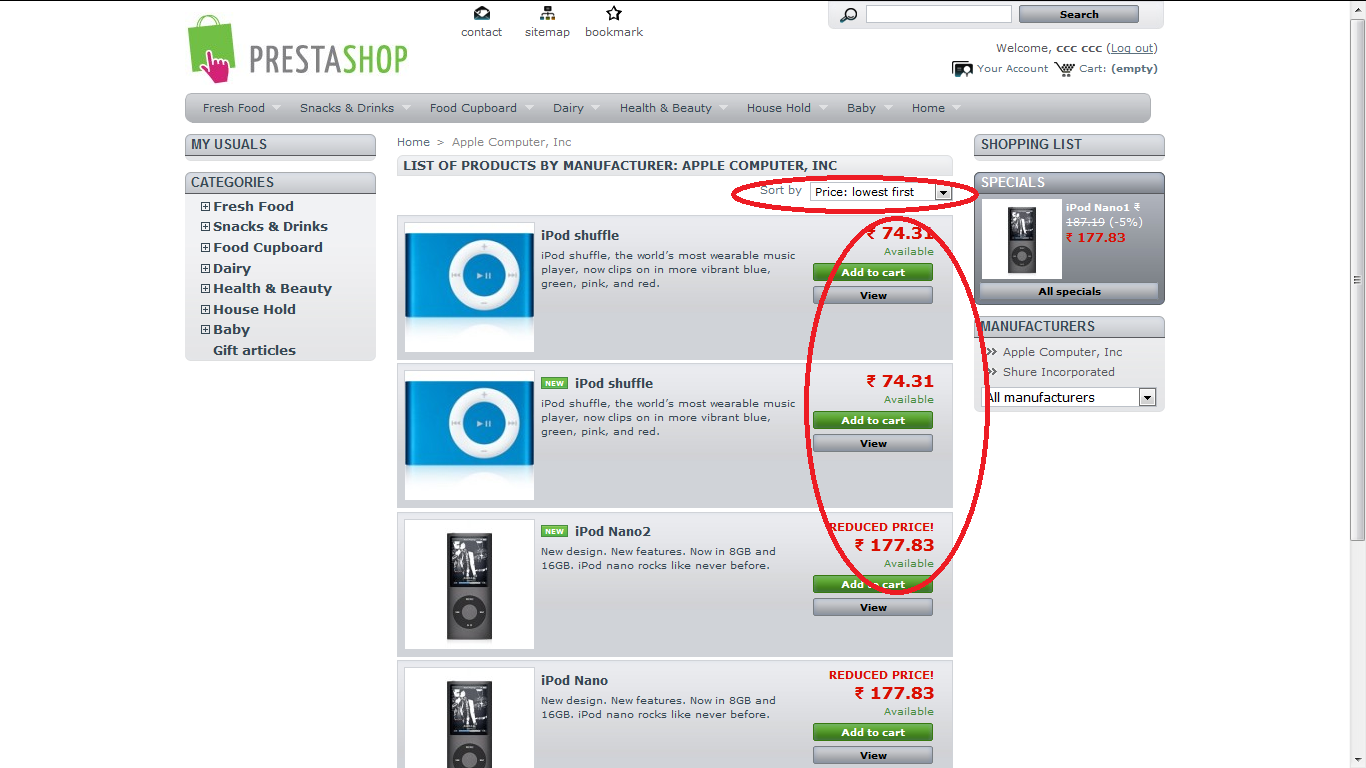Open the Fresh Food category link in sidebar

tap(253, 207)
